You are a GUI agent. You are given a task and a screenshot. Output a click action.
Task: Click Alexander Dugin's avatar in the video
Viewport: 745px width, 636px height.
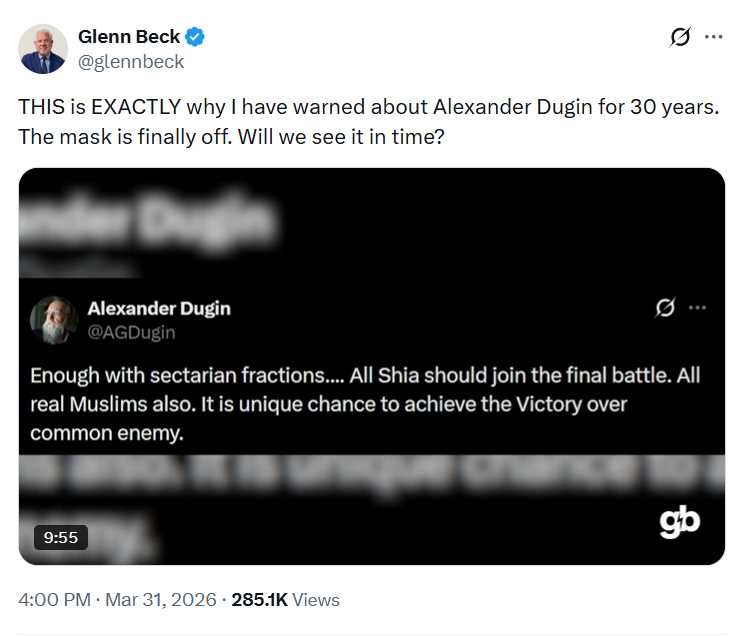pyautogui.click(x=54, y=319)
